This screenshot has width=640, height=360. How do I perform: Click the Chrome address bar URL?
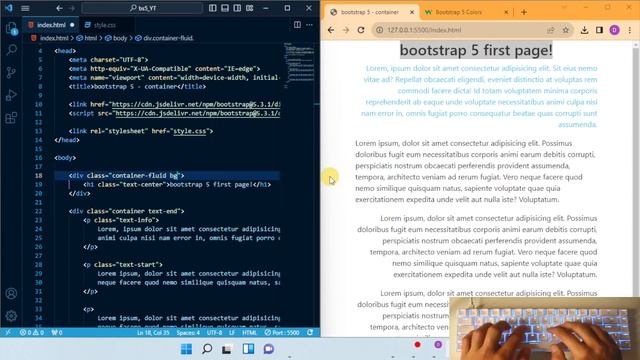424,30
